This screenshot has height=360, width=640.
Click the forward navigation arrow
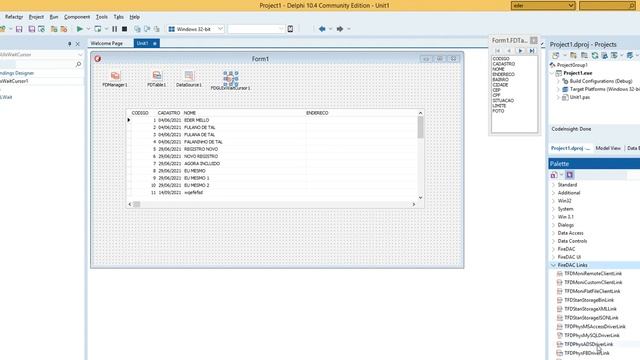[340, 29]
